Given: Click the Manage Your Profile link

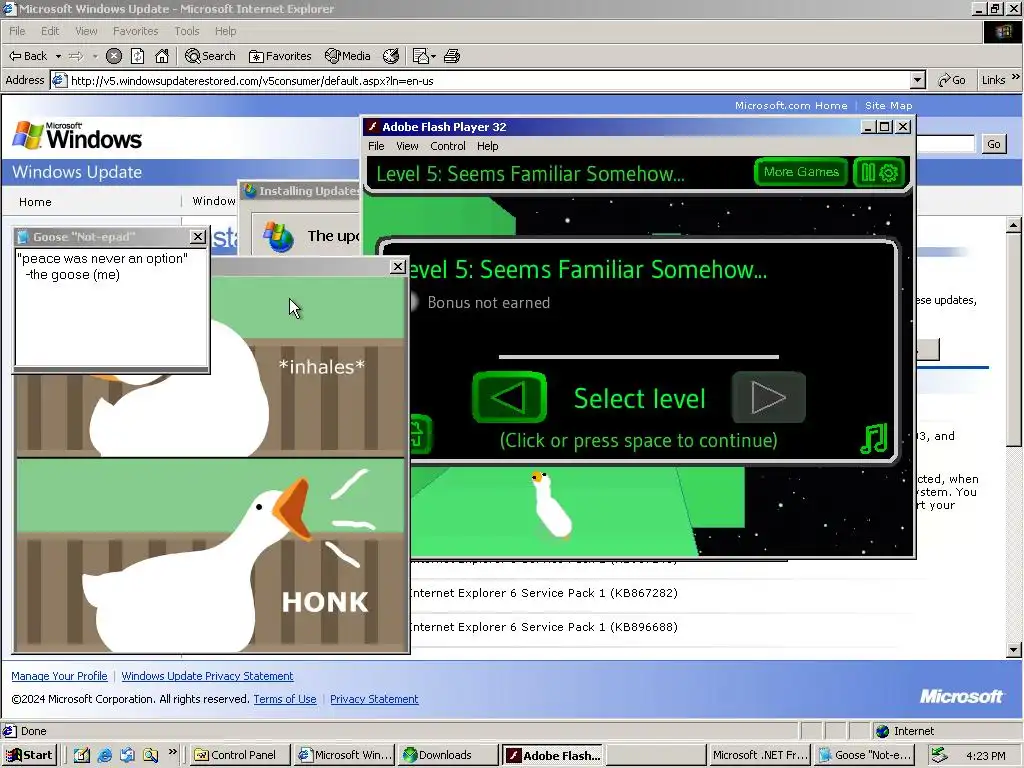Looking at the screenshot, I should (x=59, y=676).
